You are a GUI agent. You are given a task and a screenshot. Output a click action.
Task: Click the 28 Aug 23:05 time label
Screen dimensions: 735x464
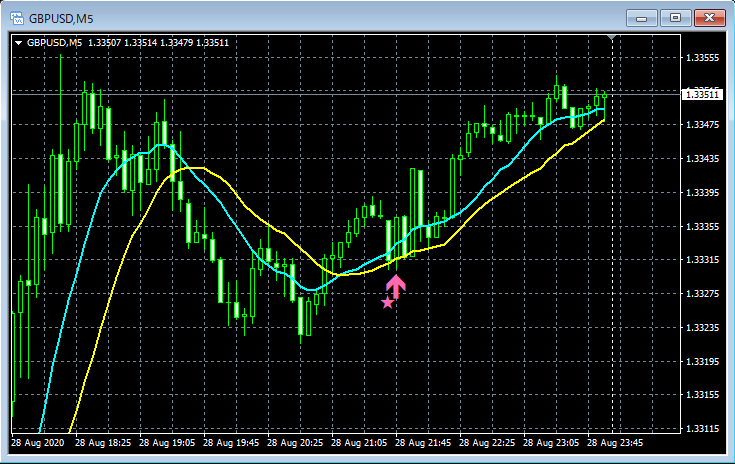(551, 442)
